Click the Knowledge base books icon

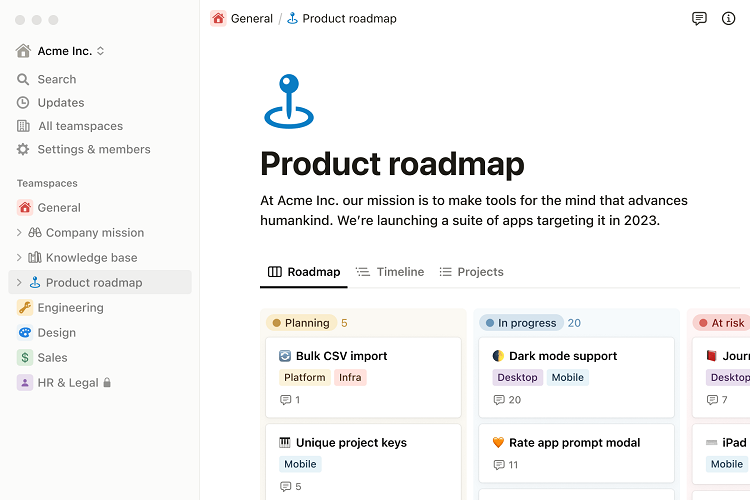[x=35, y=257]
